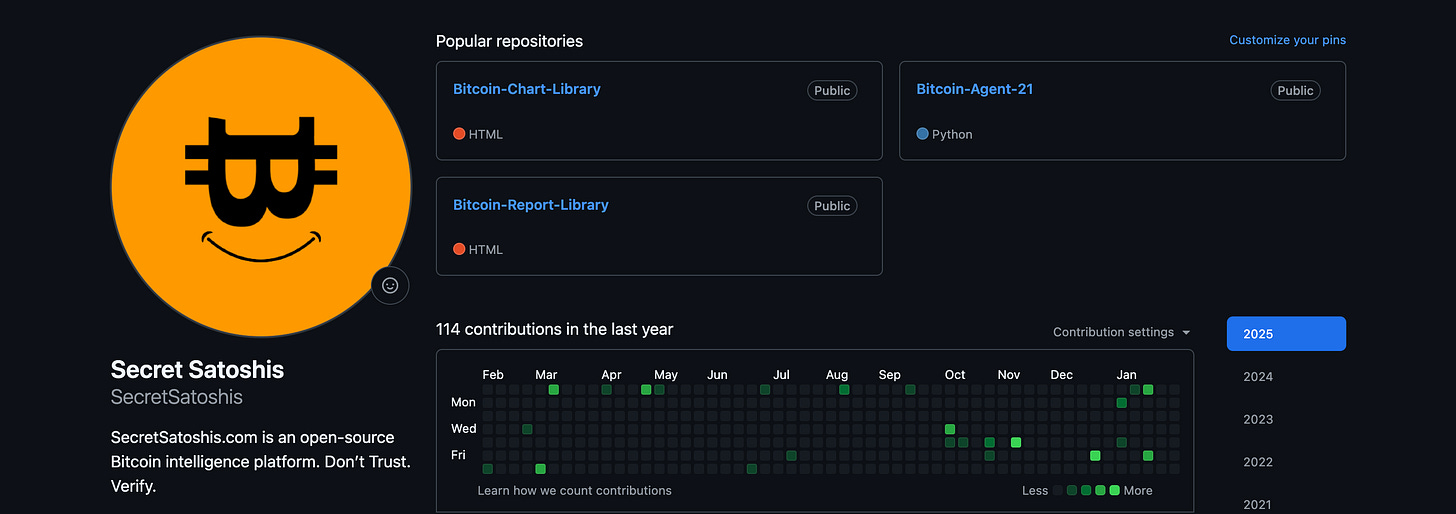Open the Bitcoin-Report-Library repository
The height and width of the screenshot is (514, 1456).
[x=531, y=205]
